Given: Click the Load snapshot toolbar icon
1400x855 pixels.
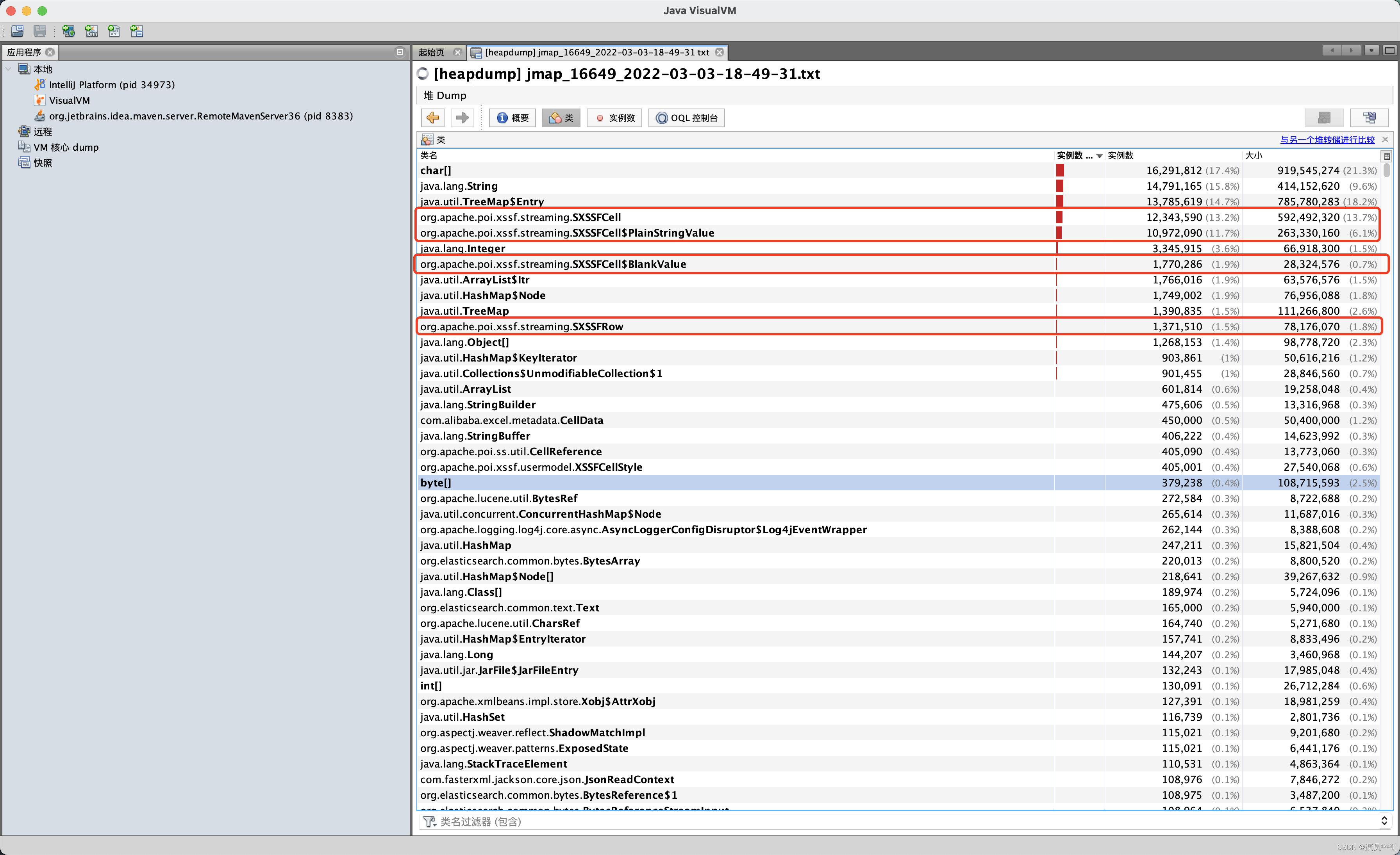Looking at the screenshot, I should point(17,31).
